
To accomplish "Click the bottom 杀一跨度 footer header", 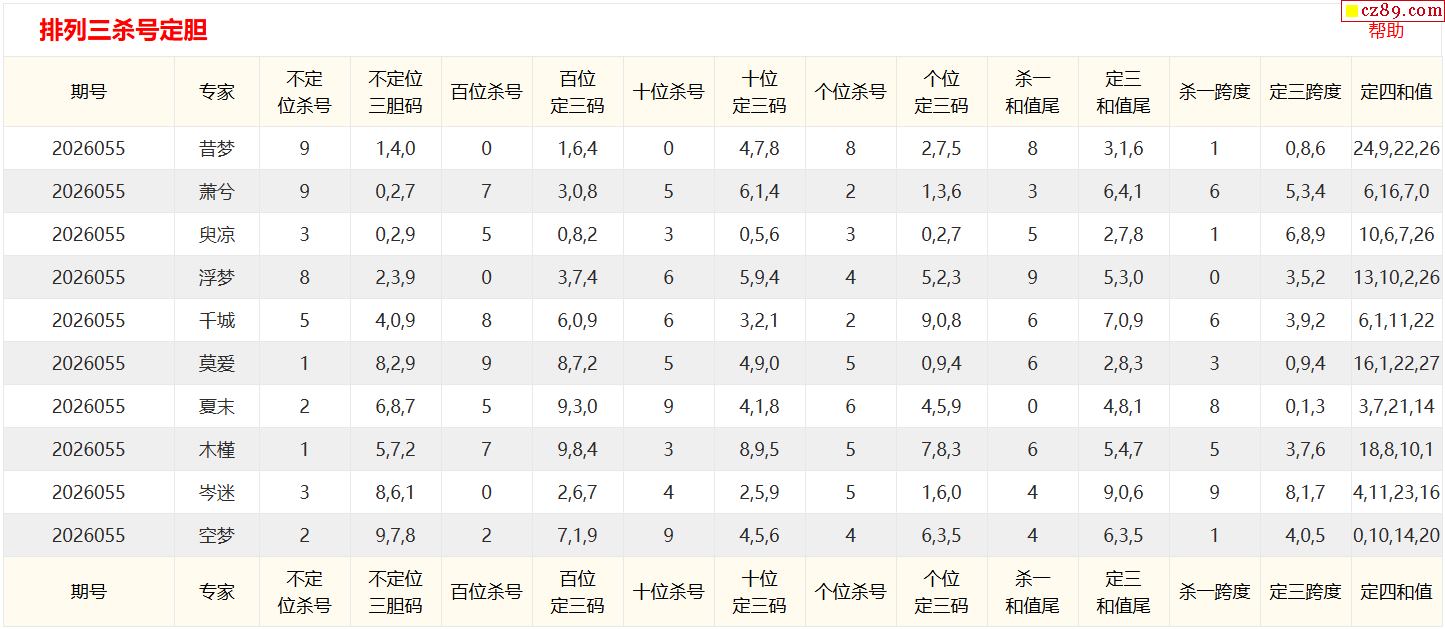I will click(x=1214, y=592).
